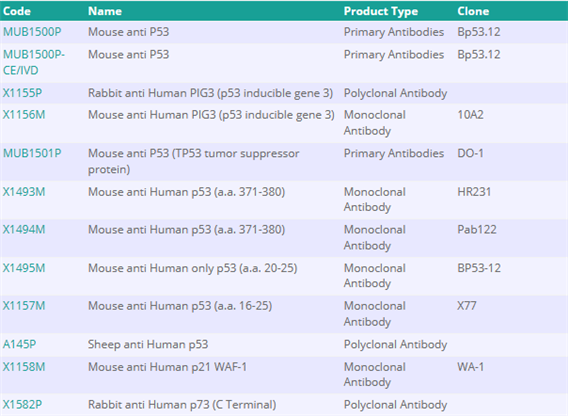Select X1158M product code
The width and height of the screenshot is (568, 416).
pyautogui.click(x=24, y=367)
